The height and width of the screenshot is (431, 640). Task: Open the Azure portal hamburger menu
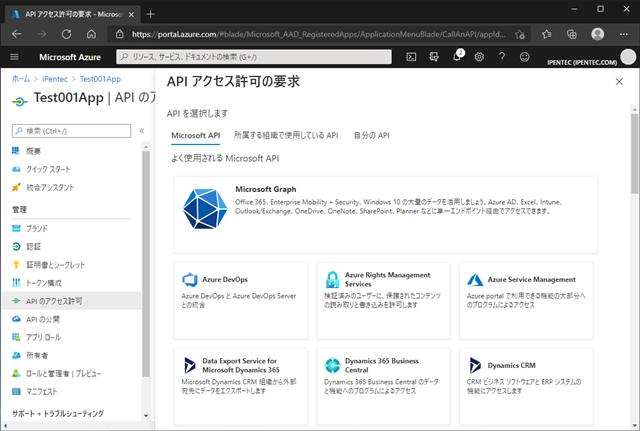(x=14, y=57)
